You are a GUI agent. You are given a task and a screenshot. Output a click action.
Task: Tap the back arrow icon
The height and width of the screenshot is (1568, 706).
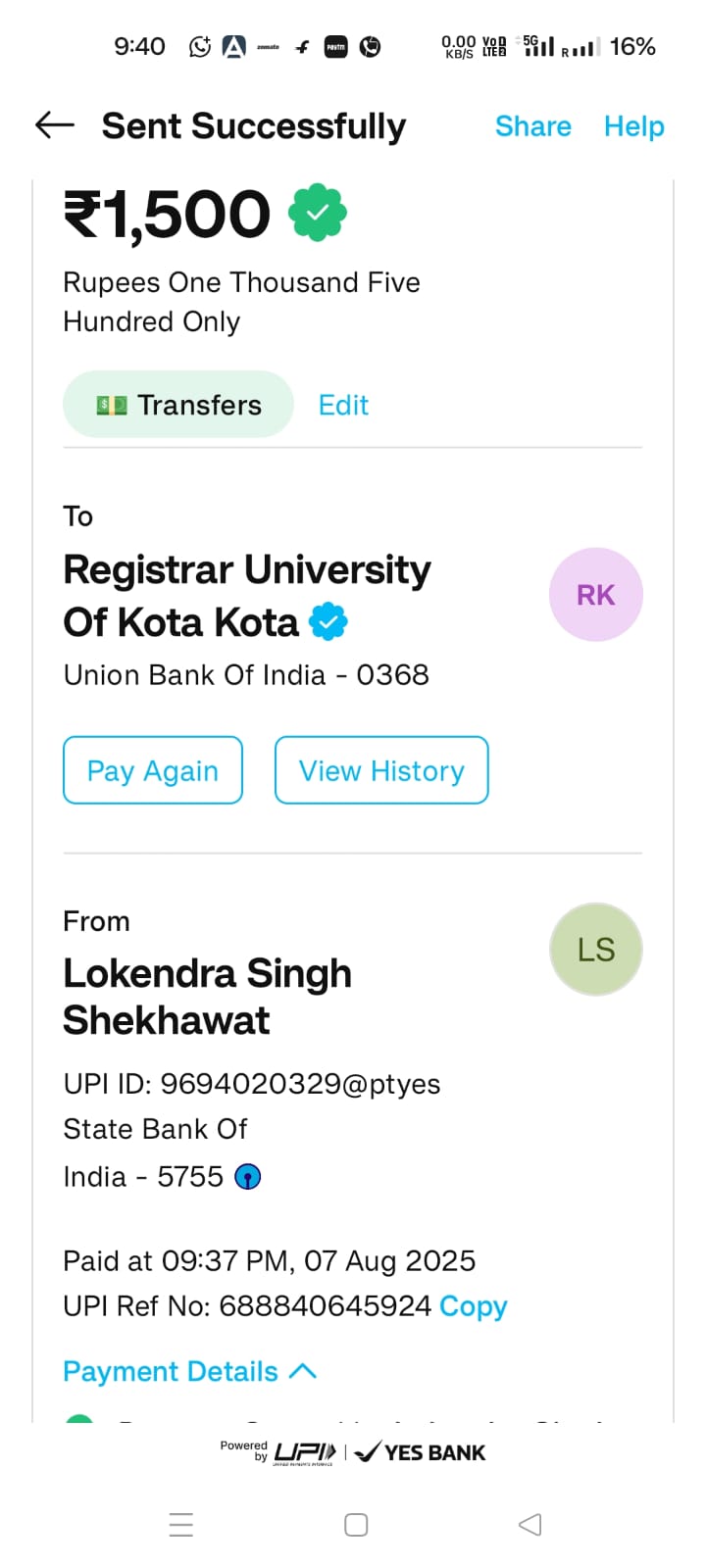pos(55,124)
